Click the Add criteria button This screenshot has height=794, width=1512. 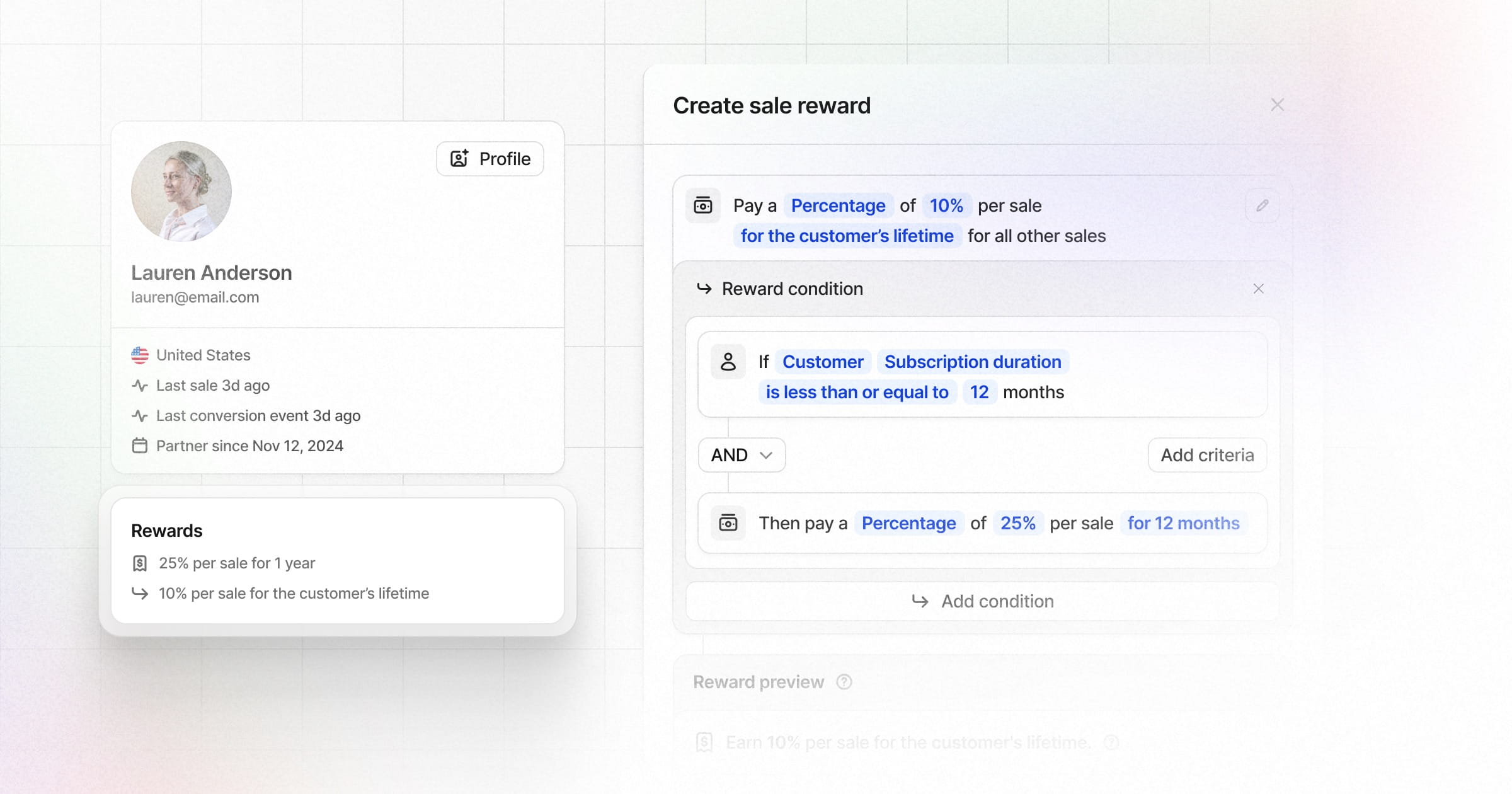[x=1207, y=455]
